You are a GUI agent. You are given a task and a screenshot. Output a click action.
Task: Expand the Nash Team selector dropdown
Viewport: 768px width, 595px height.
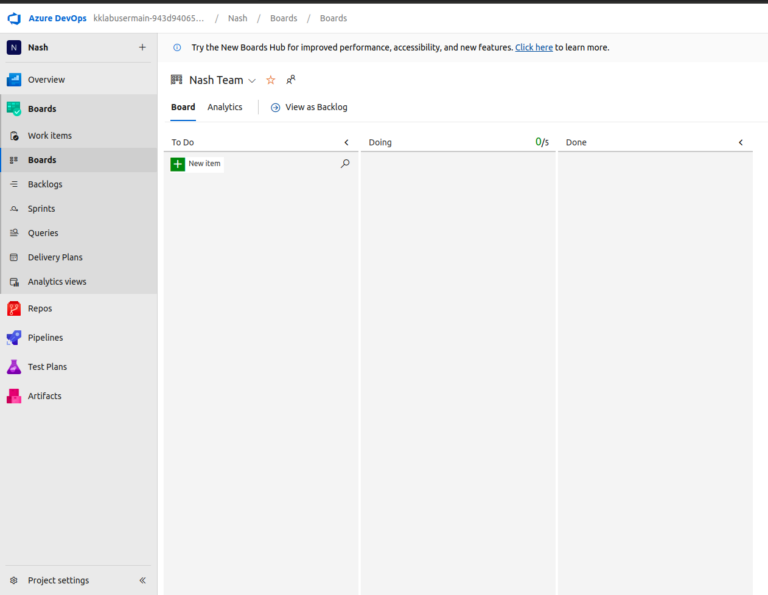pos(252,81)
